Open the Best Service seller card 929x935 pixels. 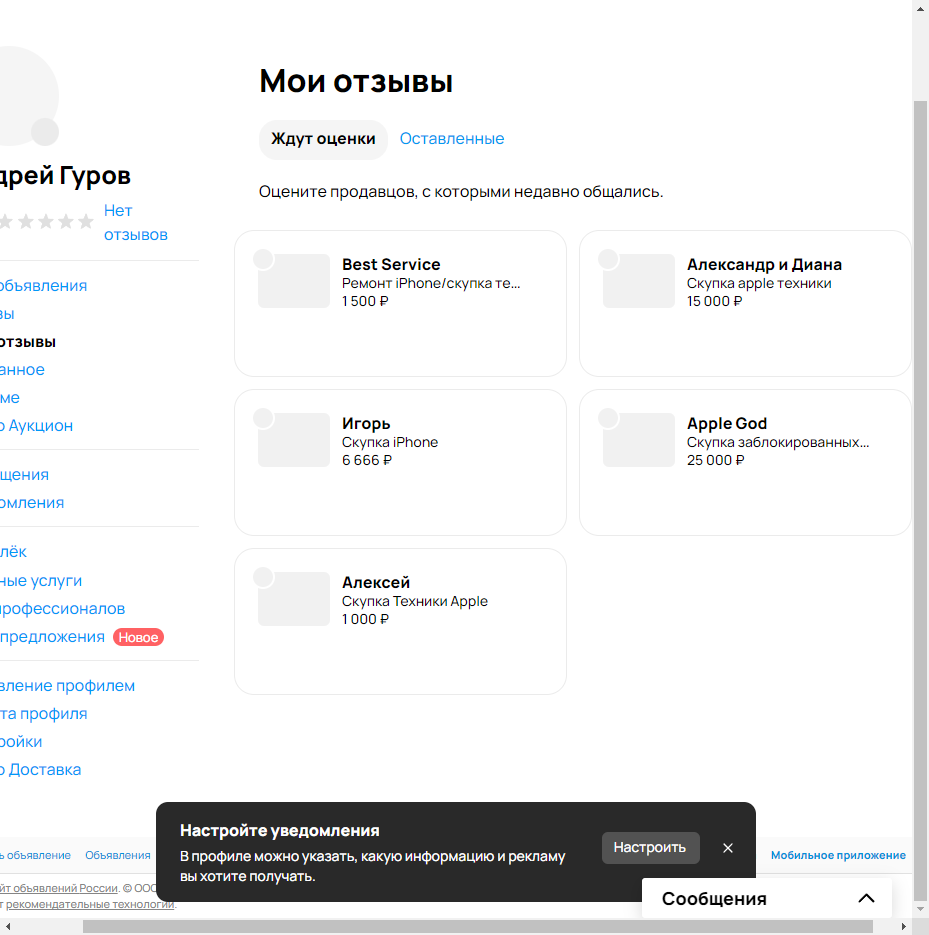tap(401, 304)
